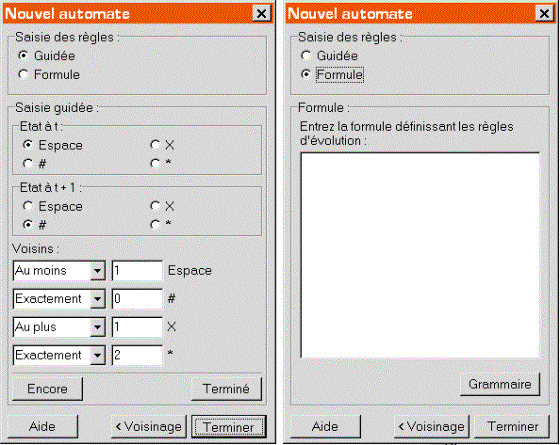Open the Grammaire button
This screenshot has height=445, width=560.
[x=500, y=384]
